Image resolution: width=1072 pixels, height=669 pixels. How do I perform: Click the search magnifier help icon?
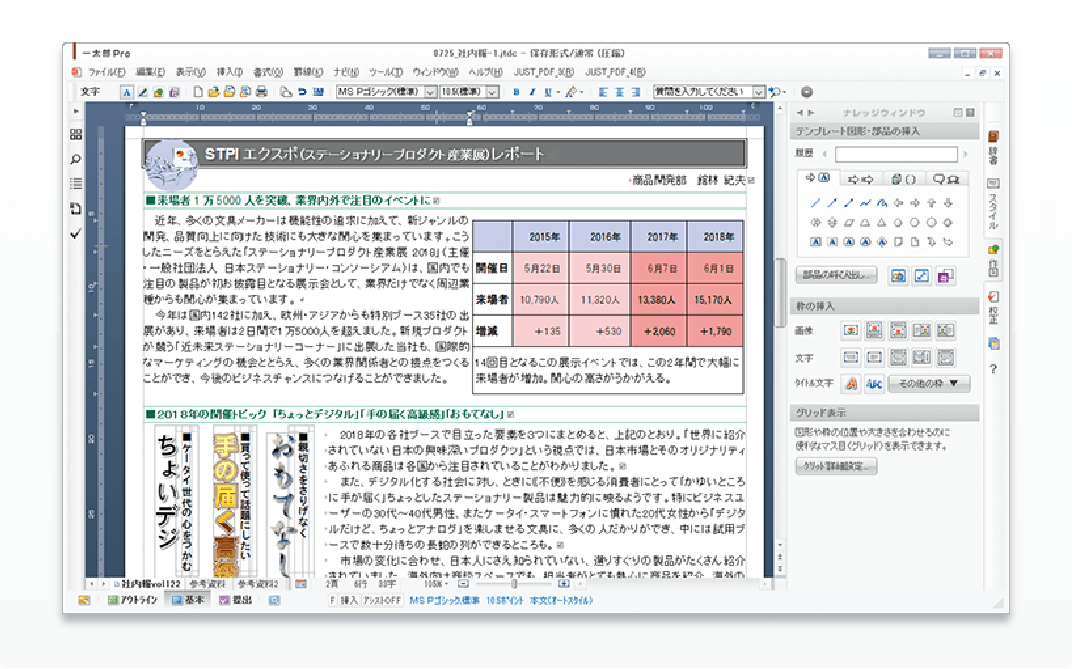[775, 92]
